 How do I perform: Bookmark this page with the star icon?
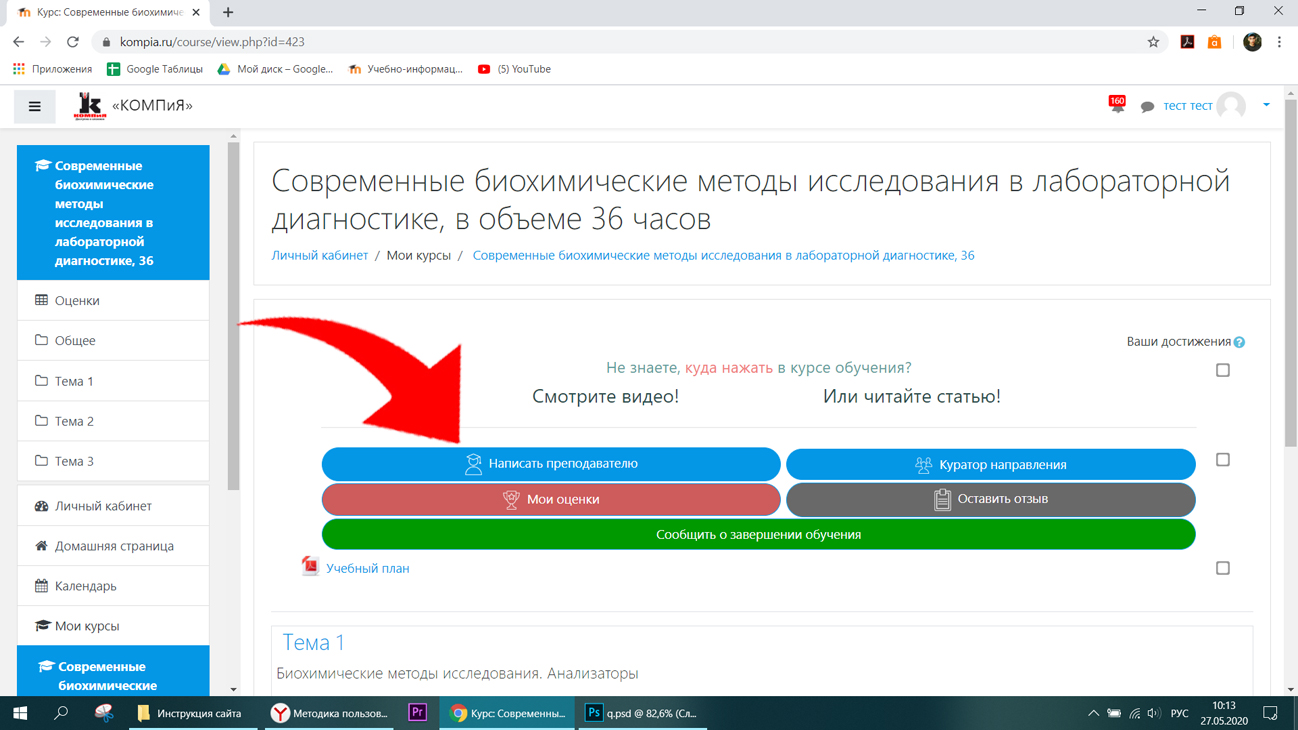point(1153,42)
